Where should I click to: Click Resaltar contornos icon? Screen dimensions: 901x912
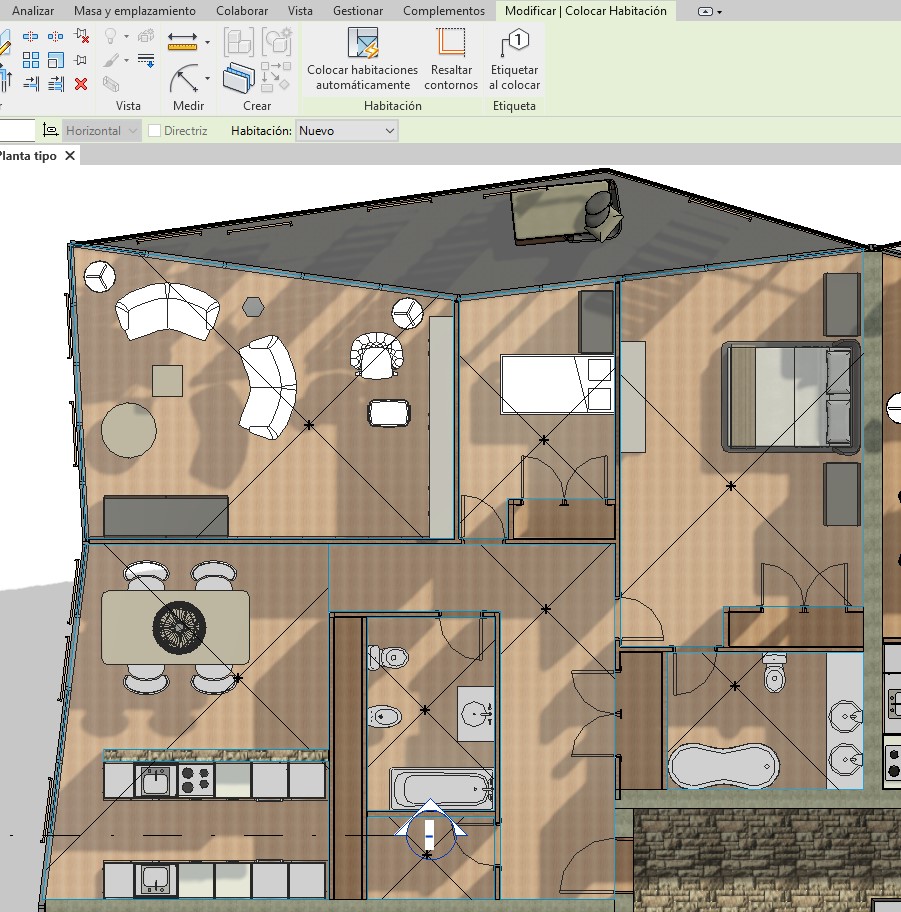pos(451,44)
